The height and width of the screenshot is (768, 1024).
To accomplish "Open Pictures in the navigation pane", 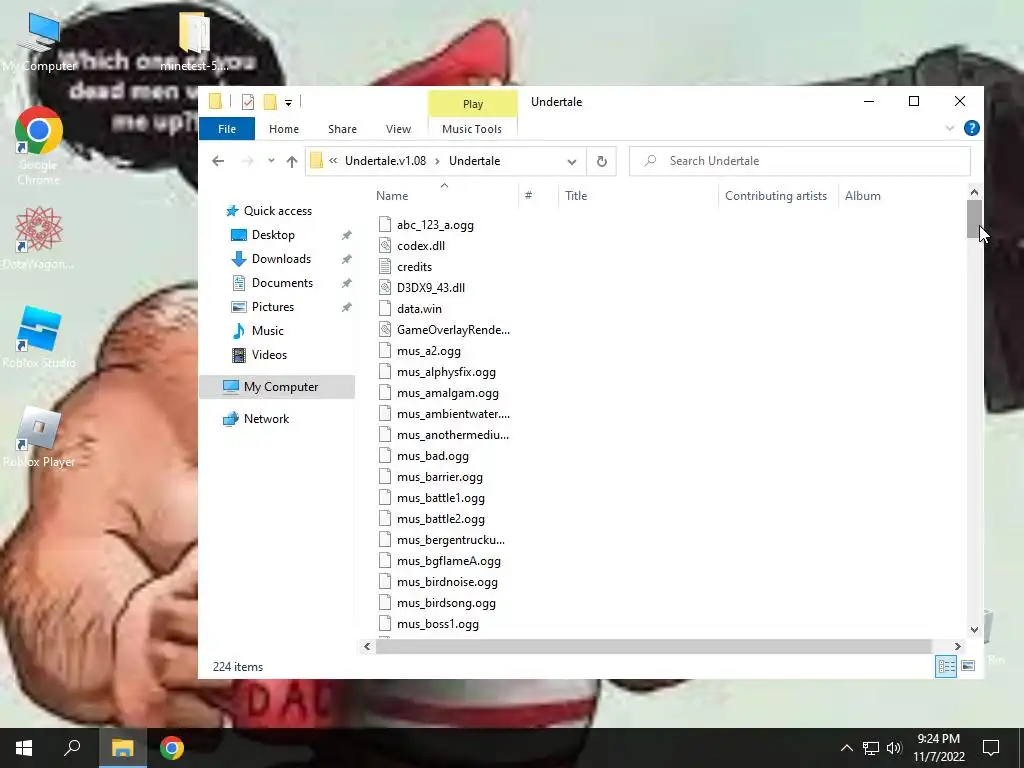I will (x=272, y=307).
